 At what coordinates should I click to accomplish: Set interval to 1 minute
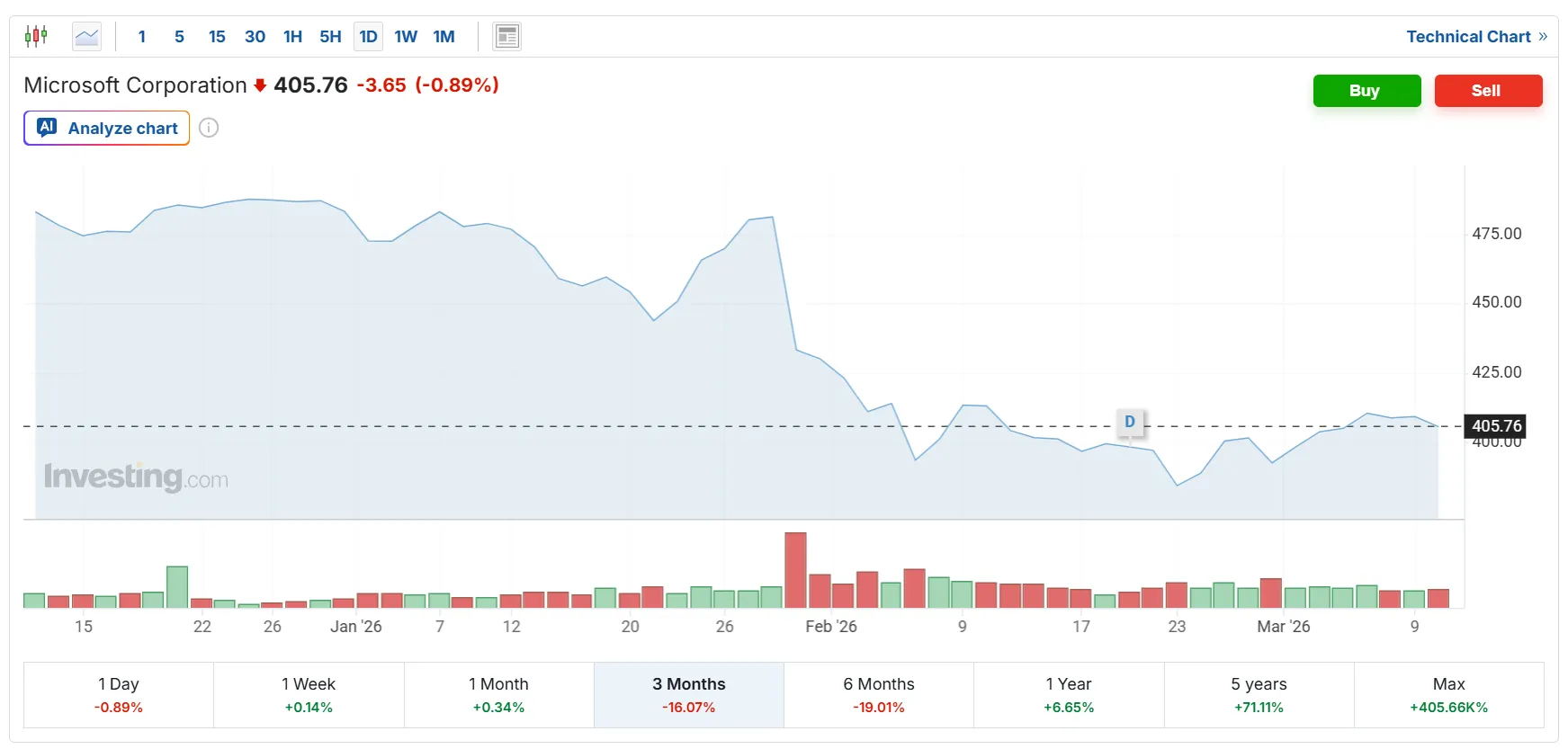142,37
